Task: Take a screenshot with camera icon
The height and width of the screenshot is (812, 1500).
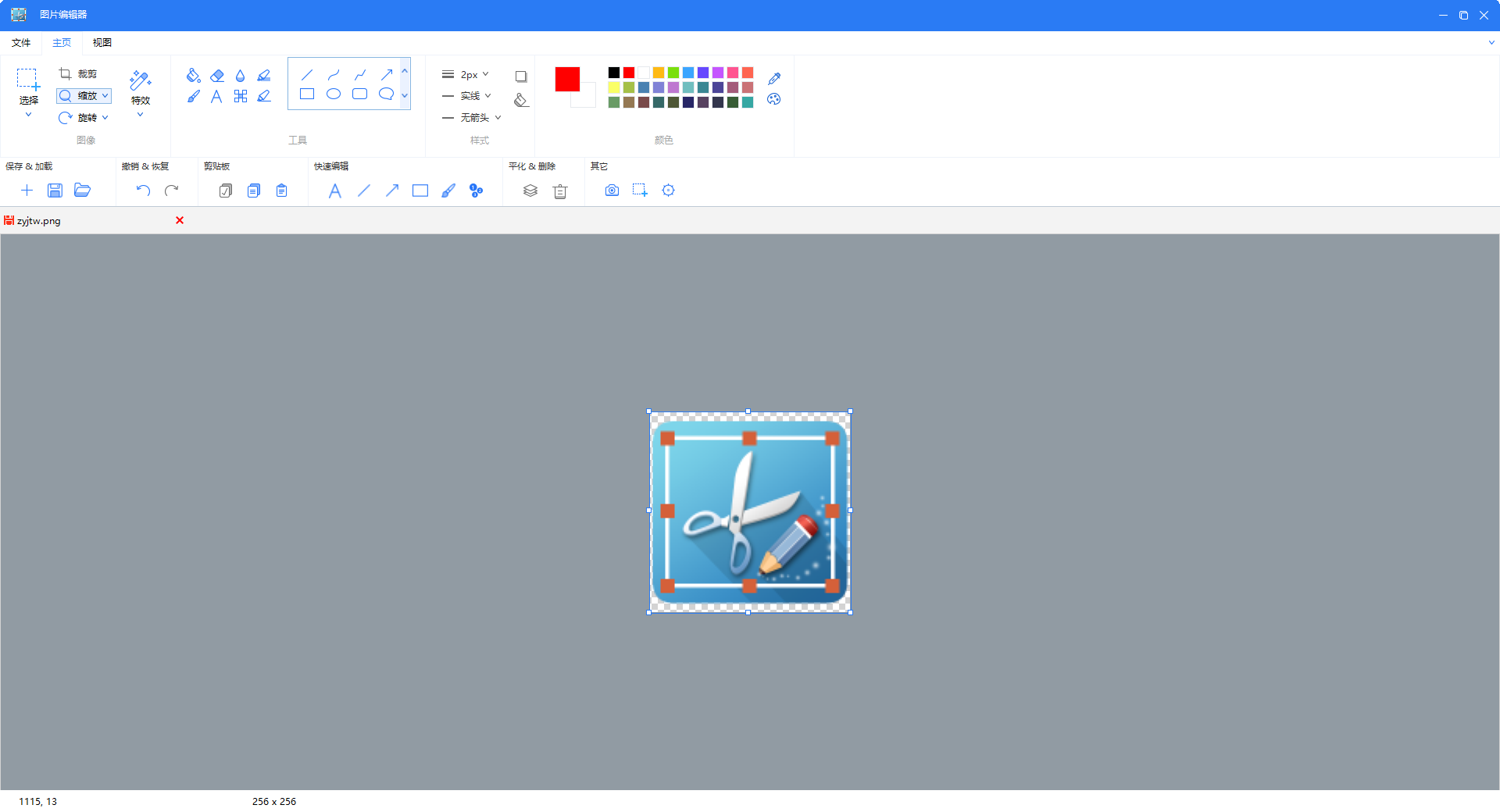Action: 612,191
